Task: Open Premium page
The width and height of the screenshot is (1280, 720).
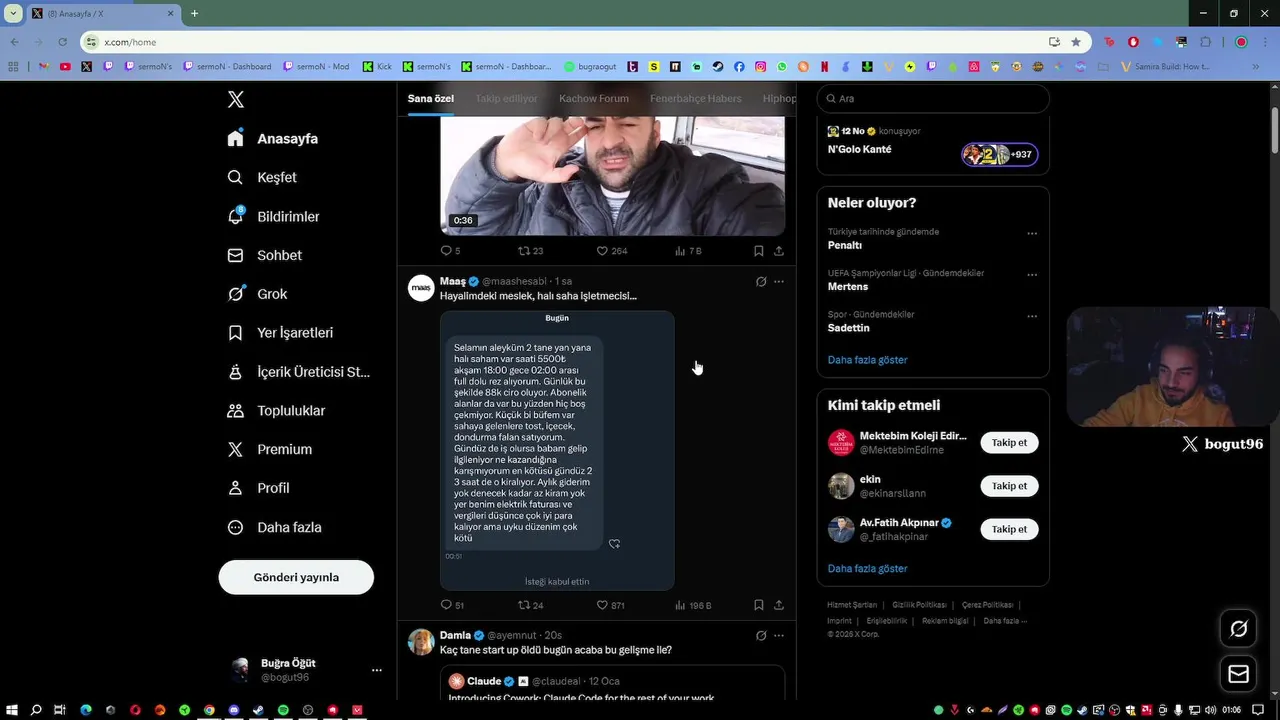Action: pyautogui.click(x=269, y=450)
